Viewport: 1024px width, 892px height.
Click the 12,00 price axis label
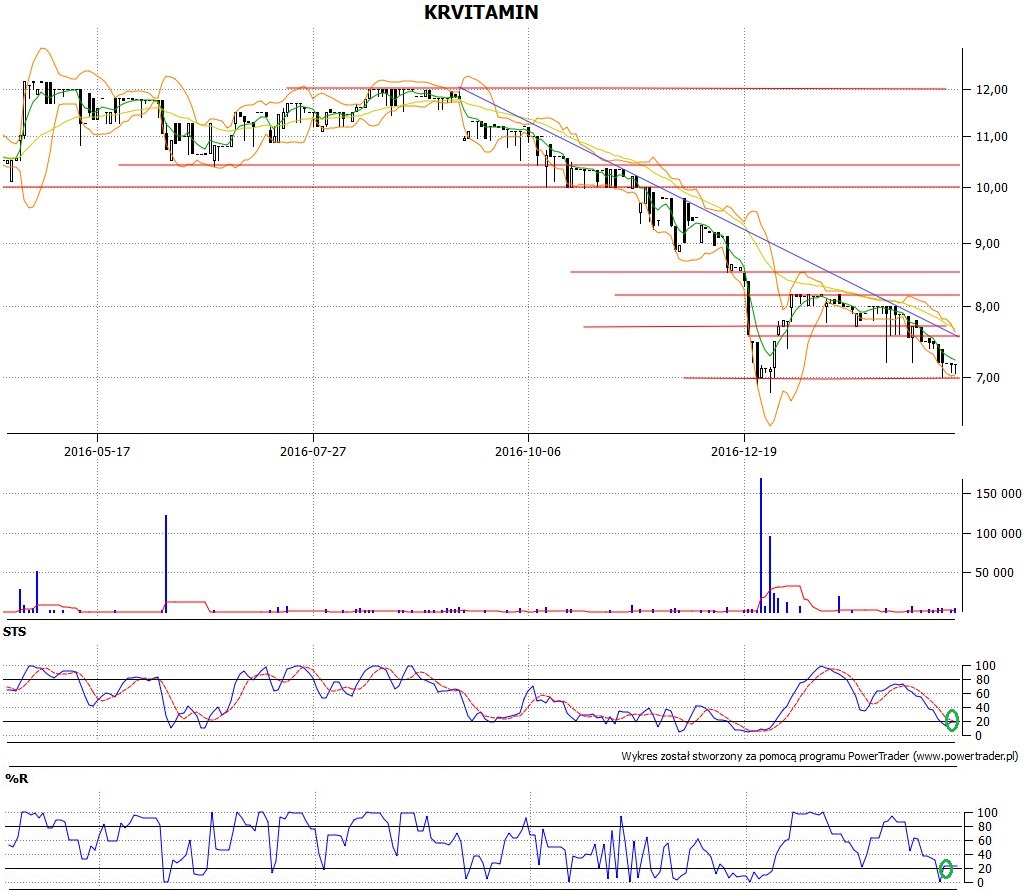[x=991, y=89]
